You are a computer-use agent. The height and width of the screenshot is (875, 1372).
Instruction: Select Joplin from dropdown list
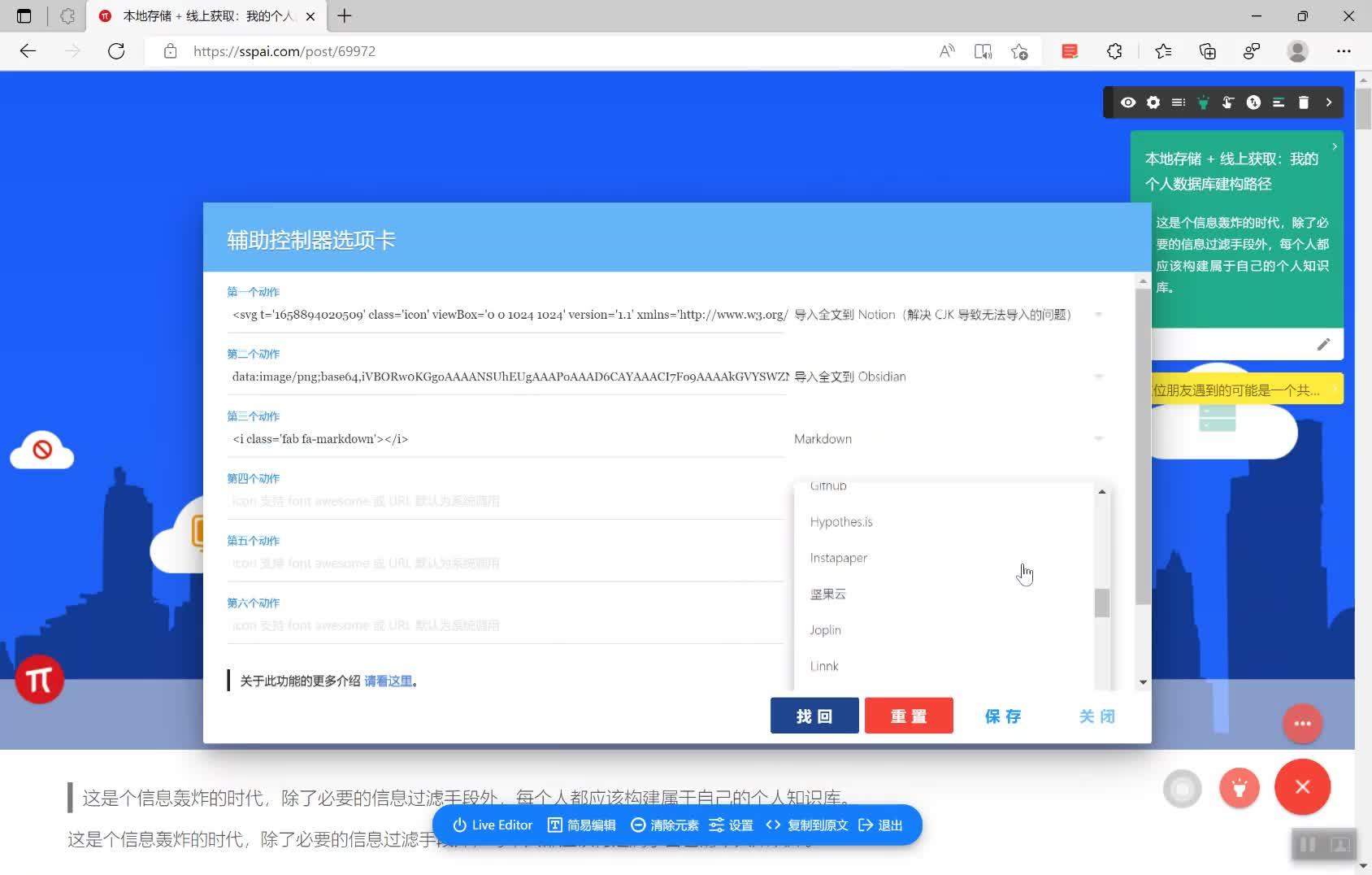tap(944, 630)
